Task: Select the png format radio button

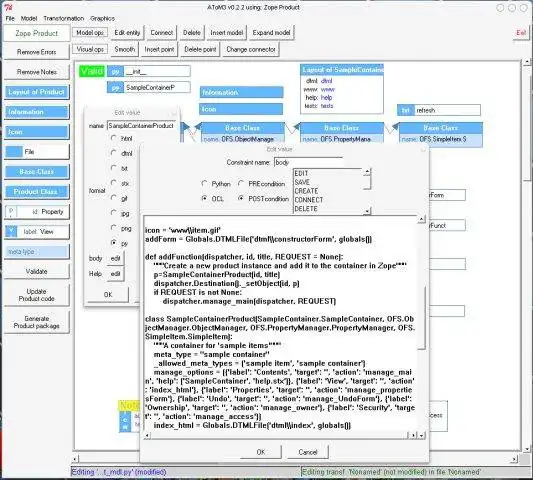Action: pyautogui.click(x=114, y=228)
